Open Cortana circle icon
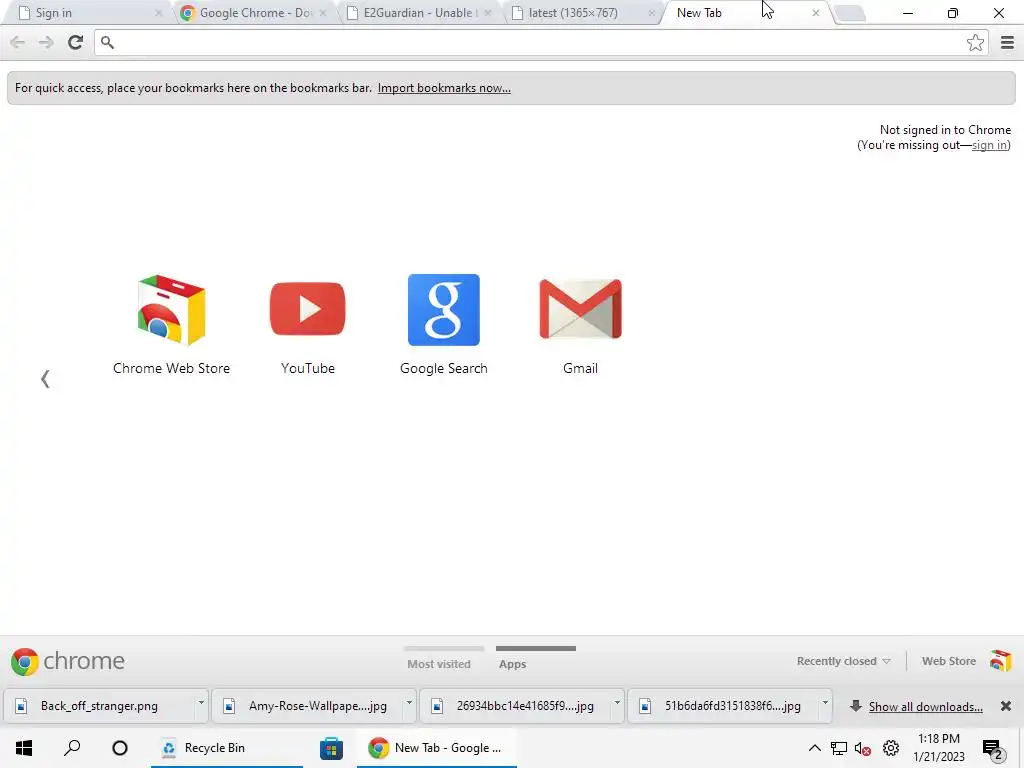 [x=120, y=748]
